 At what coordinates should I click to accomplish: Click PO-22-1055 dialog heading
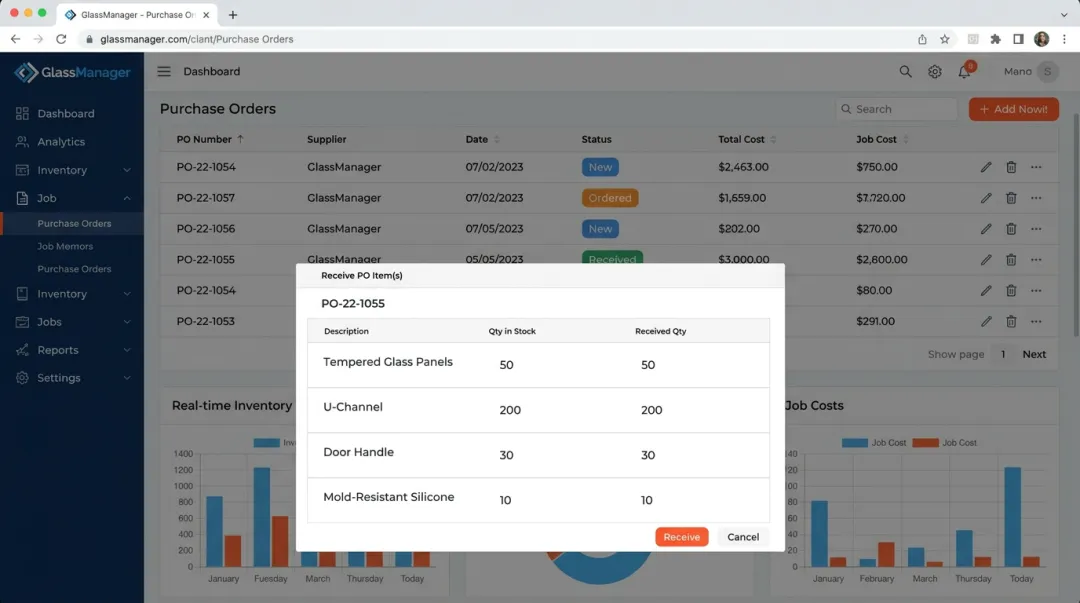(x=353, y=303)
